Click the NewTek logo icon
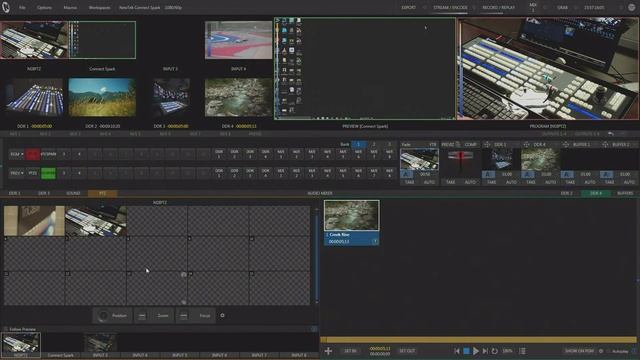The height and width of the screenshot is (360, 640). click(x=6, y=7)
